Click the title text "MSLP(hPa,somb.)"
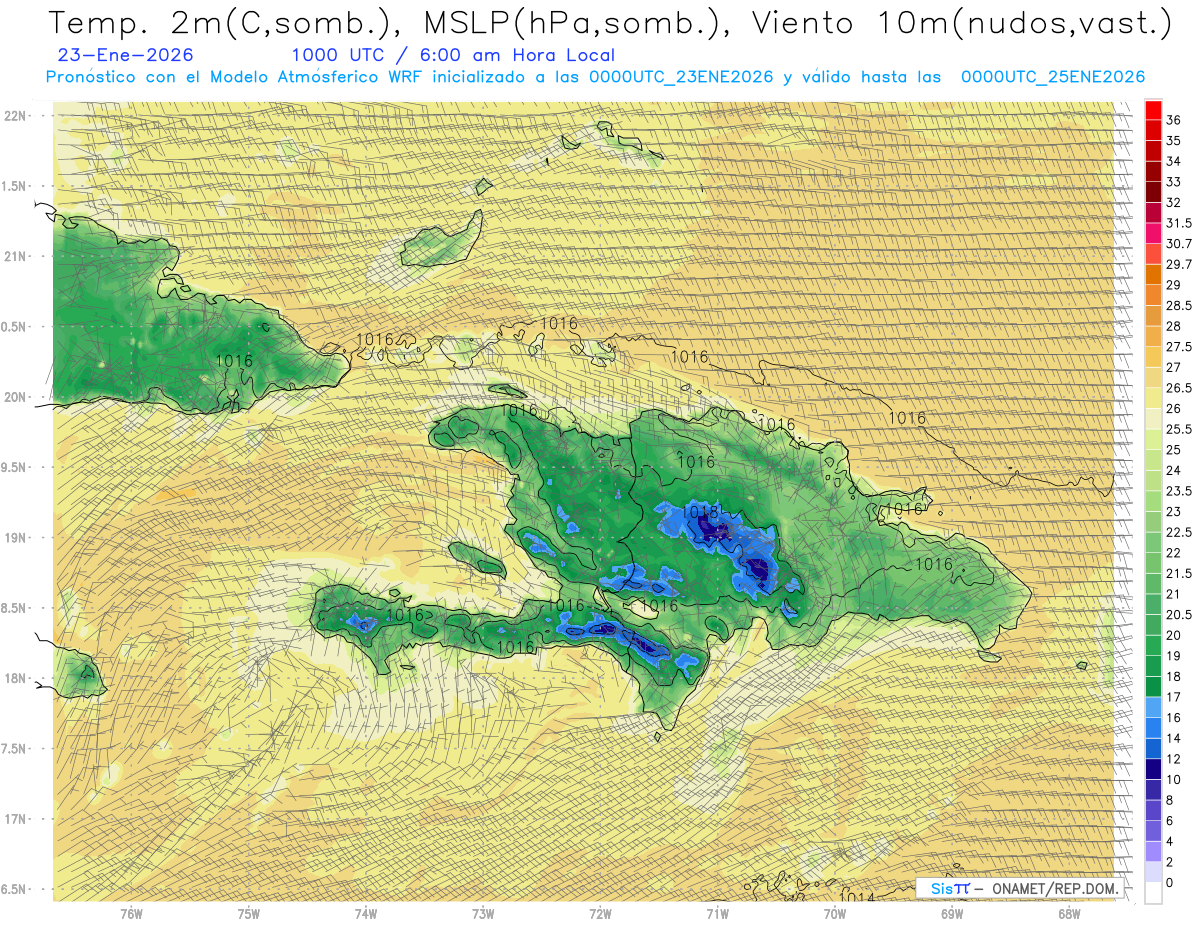 (x=573, y=24)
